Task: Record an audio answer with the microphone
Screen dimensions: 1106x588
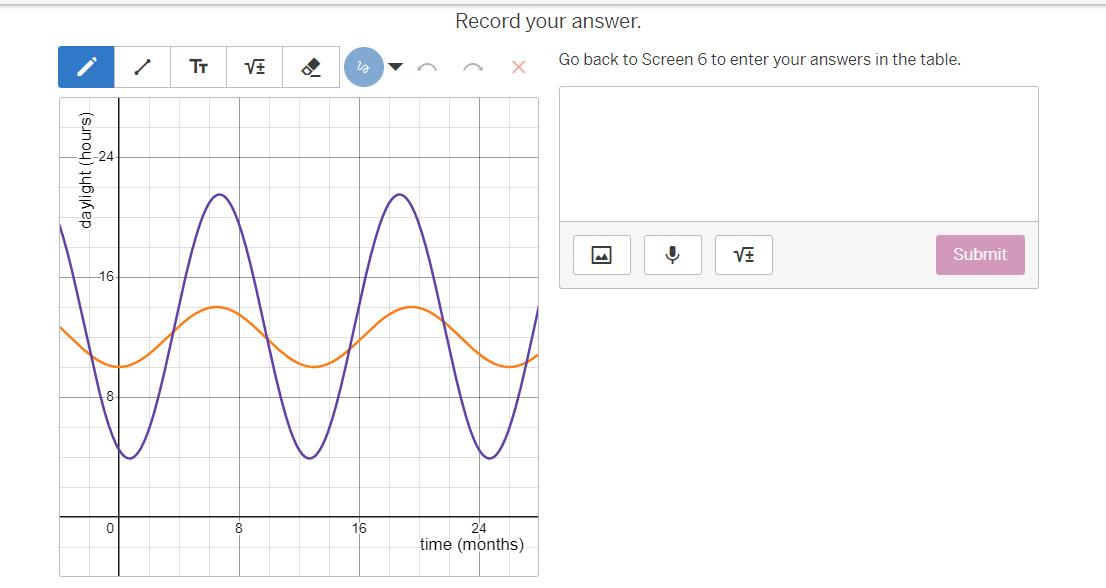Action: pos(672,254)
